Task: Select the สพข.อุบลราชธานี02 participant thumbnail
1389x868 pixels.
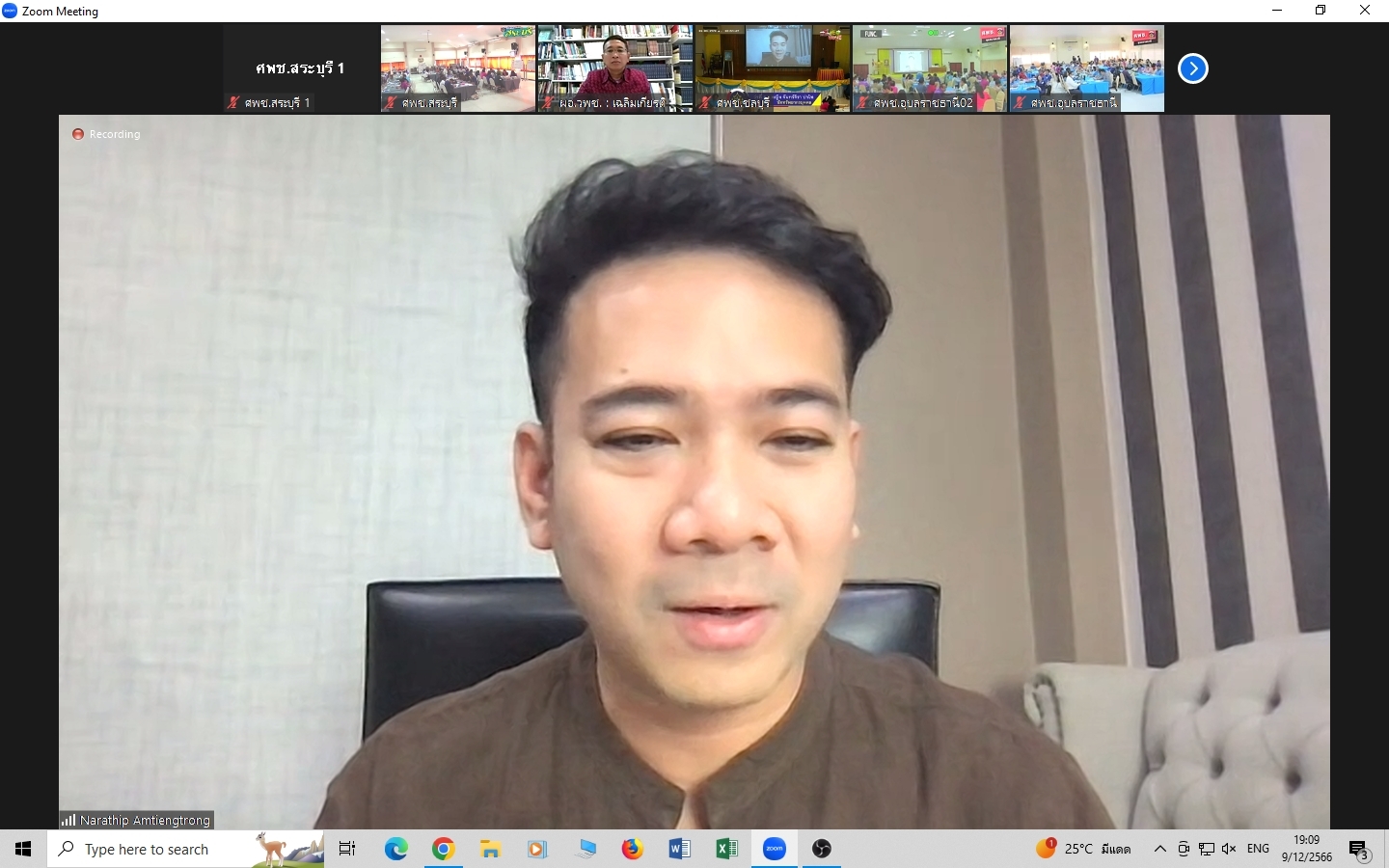Action: 930,68
